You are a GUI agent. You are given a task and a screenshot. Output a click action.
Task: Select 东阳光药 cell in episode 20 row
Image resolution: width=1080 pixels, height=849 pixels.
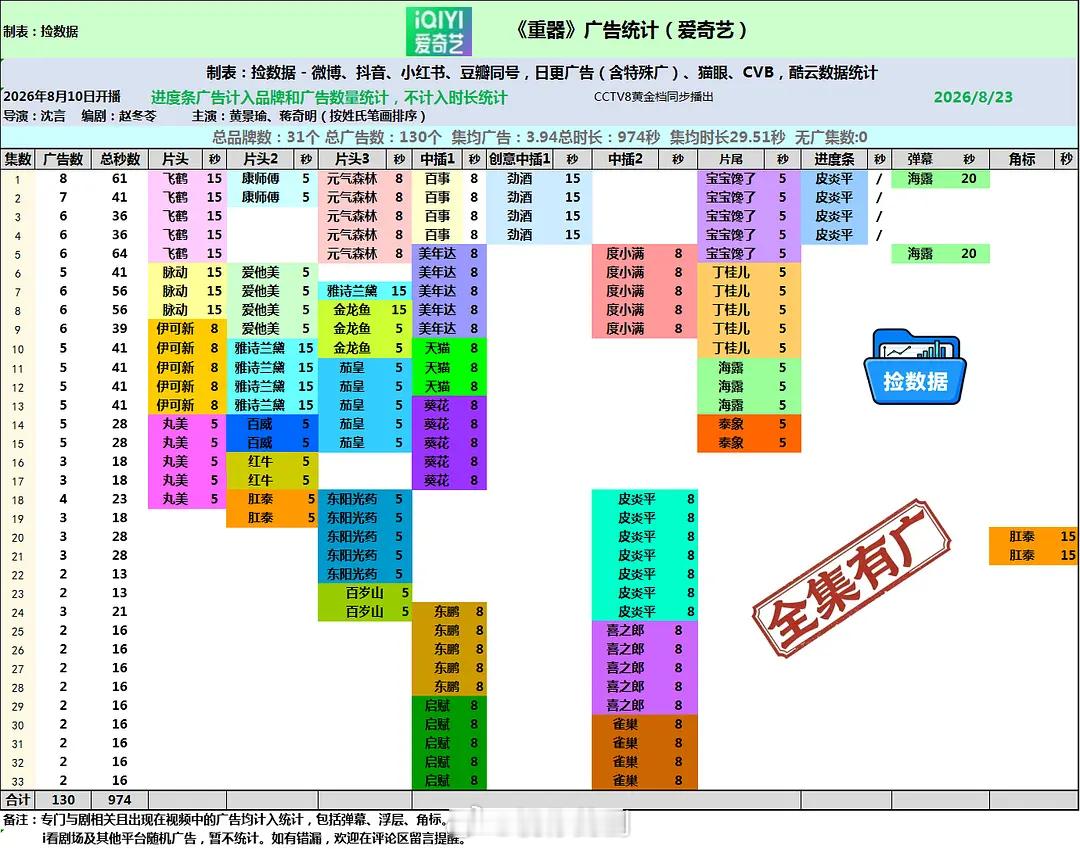pos(352,536)
